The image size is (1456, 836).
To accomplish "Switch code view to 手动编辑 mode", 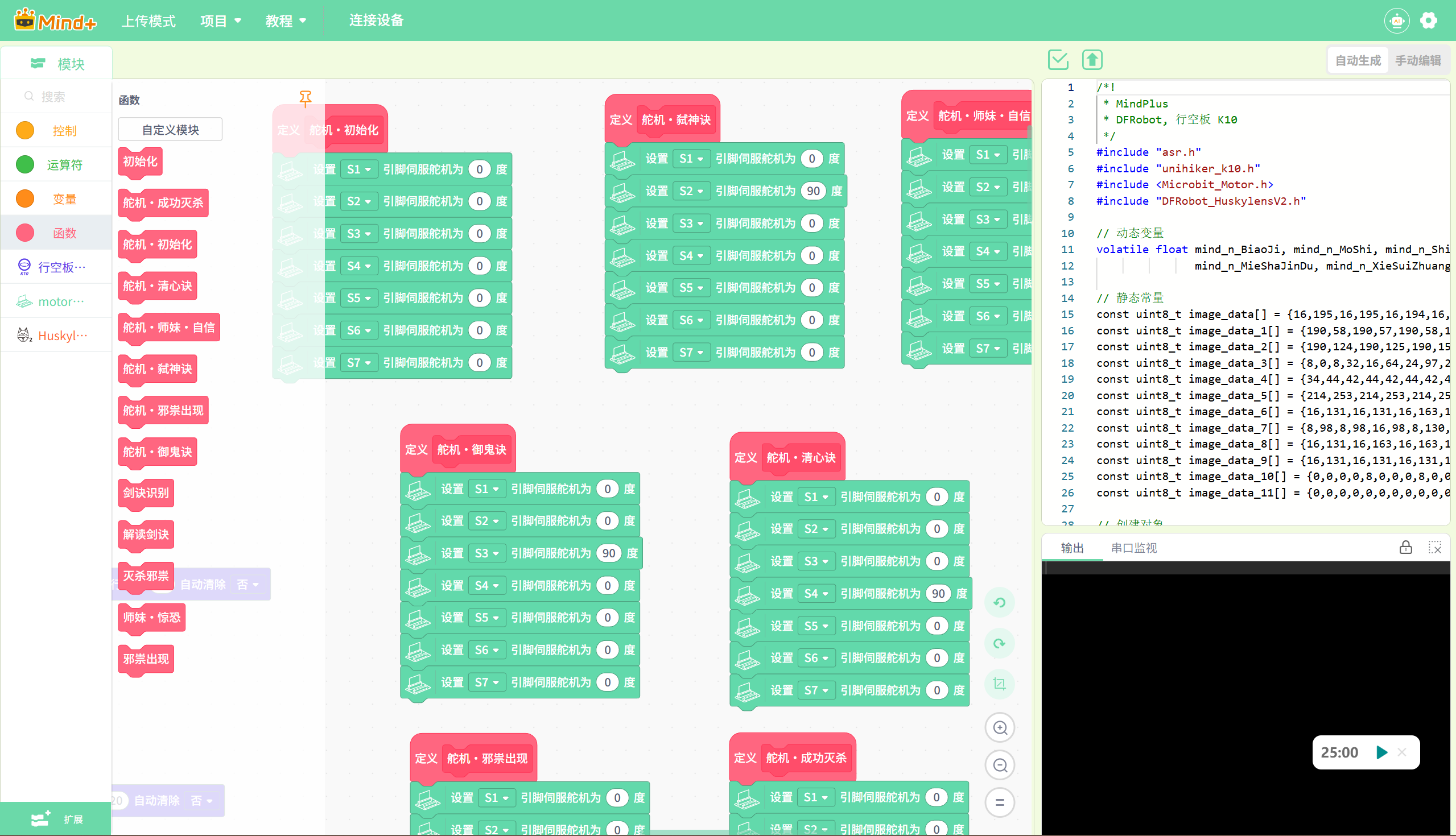I will pos(1417,60).
